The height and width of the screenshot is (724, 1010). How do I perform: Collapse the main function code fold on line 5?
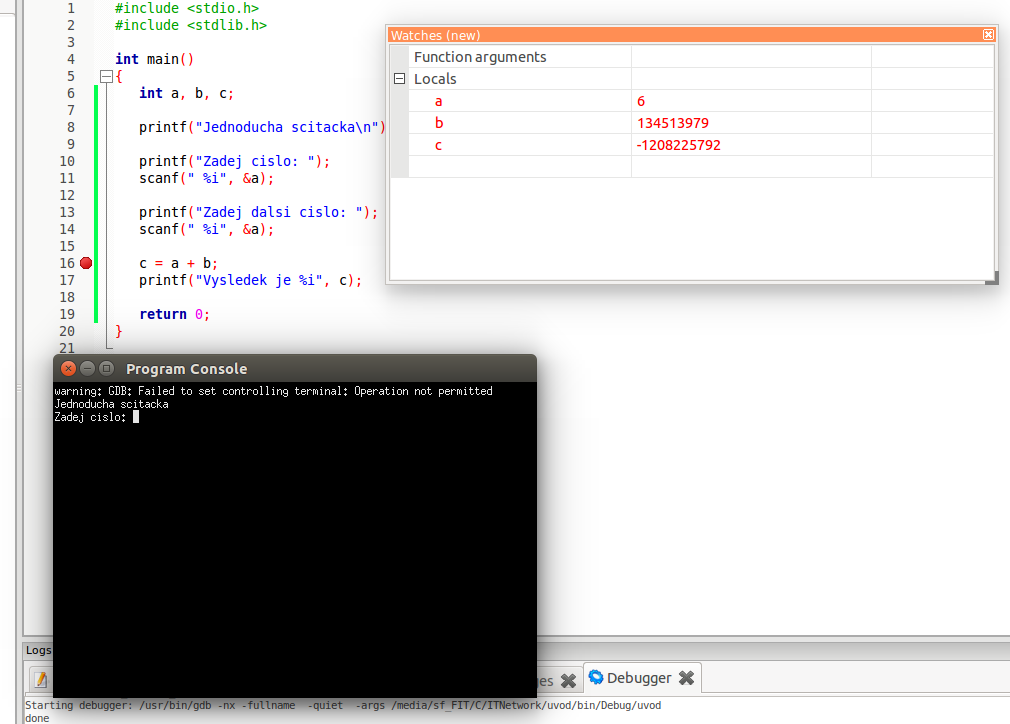coord(106,76)
